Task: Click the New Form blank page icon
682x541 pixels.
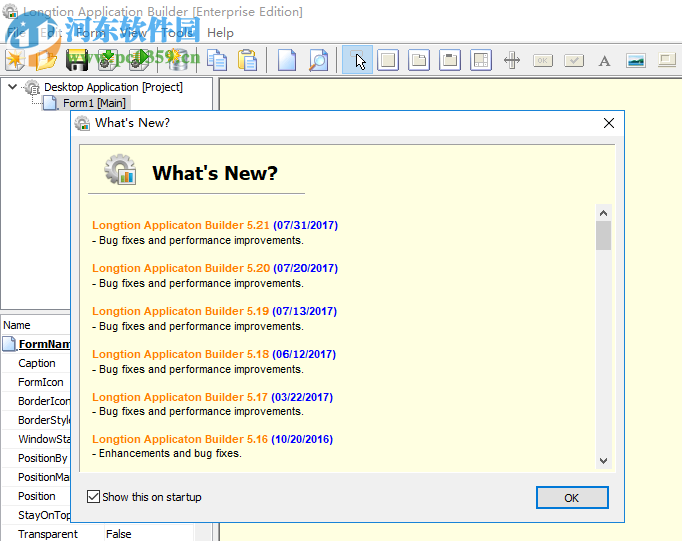Action: pyautogui.click(x=287, y=60)
